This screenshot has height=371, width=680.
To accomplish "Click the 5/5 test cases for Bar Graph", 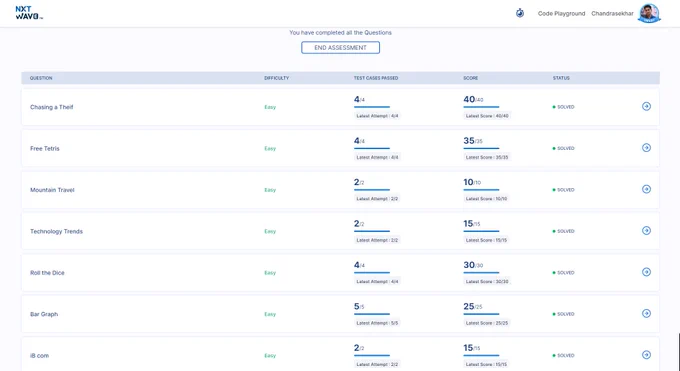I will tap(359, 306).
